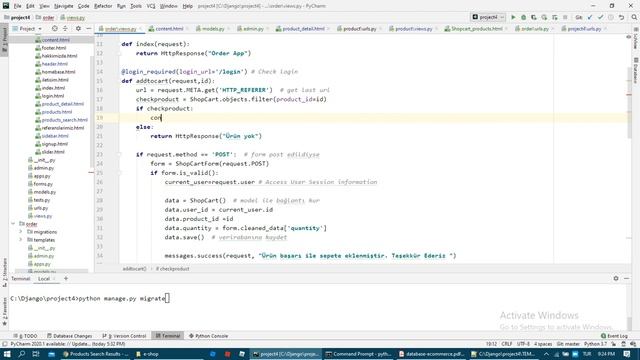Image resolution: width=640 pixels, height=360 pixels.
Task: Open the Navigate menu
Action: [63, 6]
